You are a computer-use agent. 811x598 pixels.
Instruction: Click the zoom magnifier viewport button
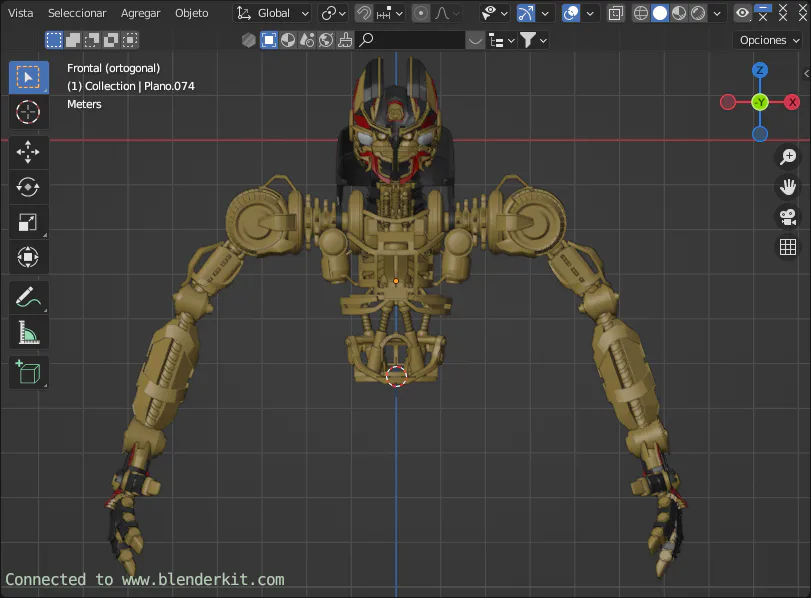point(788,156)
